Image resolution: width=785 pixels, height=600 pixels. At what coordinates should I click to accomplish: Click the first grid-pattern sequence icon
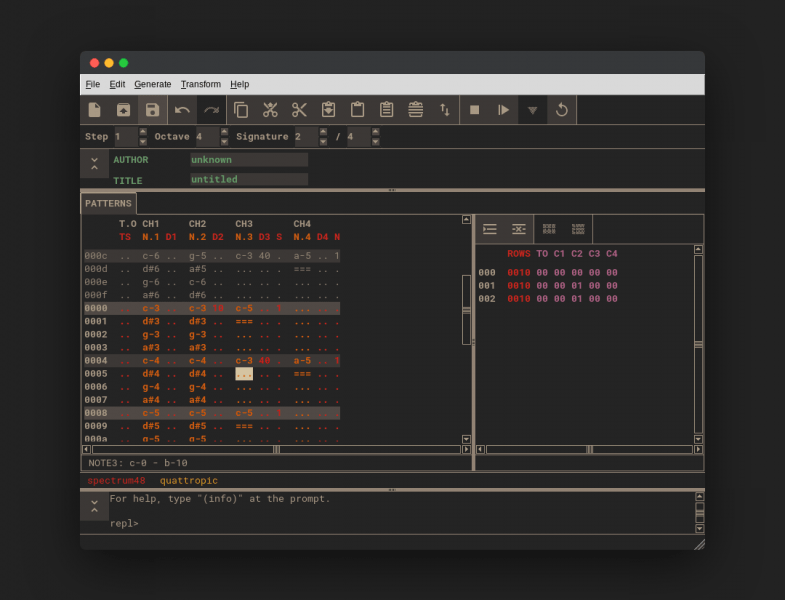point(549,229)
